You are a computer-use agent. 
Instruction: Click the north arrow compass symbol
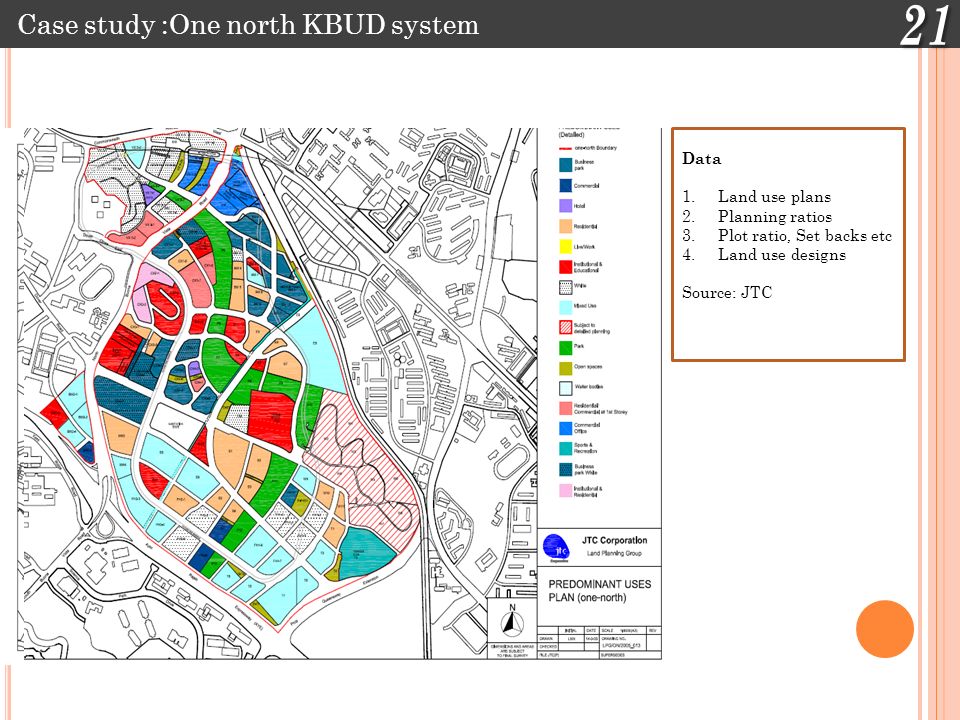coord(512,622)
